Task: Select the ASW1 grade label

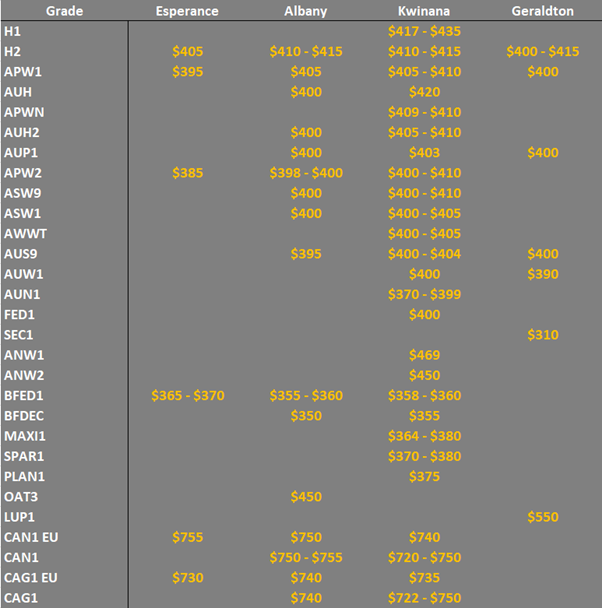Action: [22, 213]
